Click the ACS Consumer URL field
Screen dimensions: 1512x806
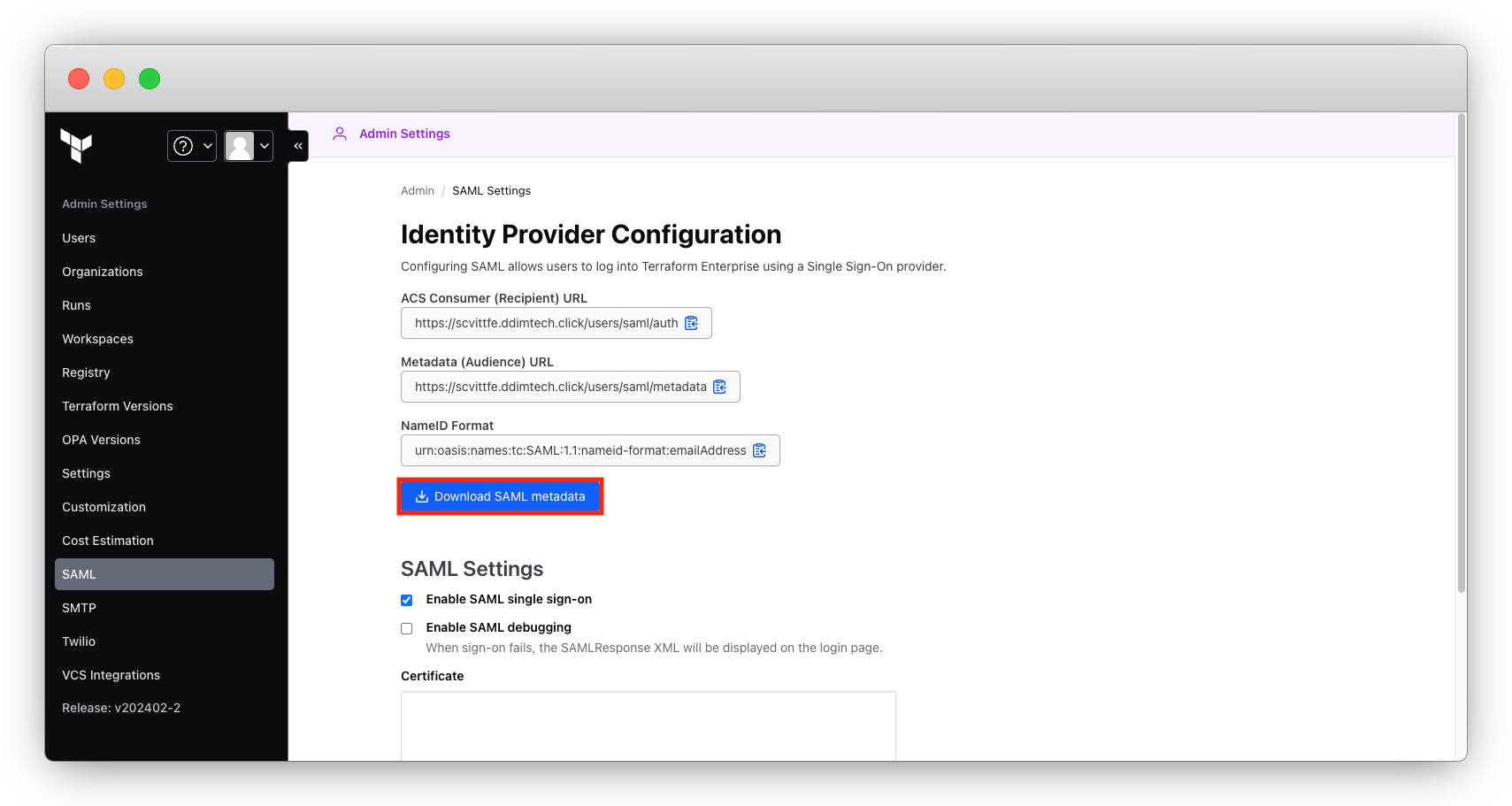[x=556, y=323]
